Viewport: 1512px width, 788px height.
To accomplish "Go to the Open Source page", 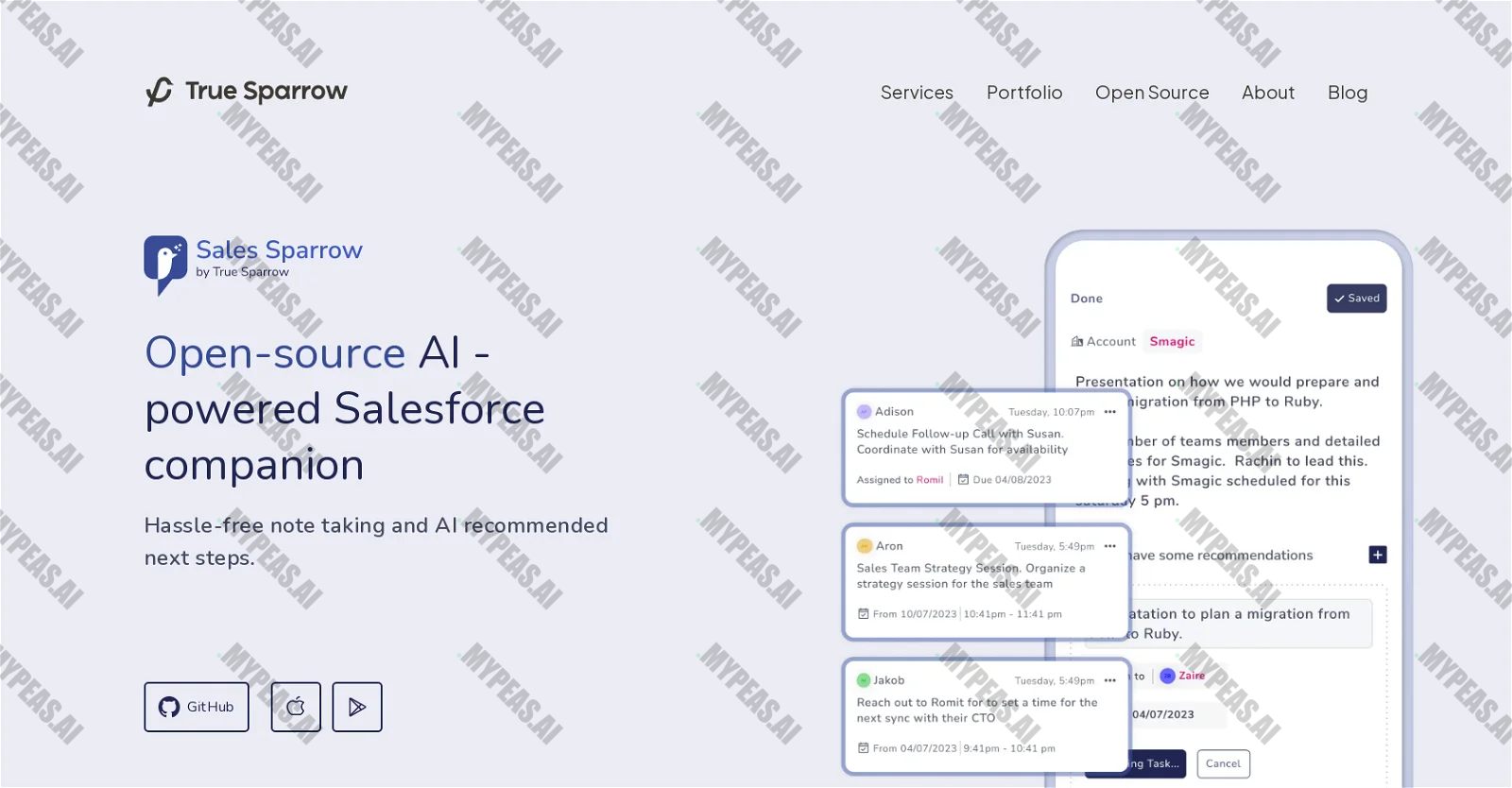I will pos(1152,93).
